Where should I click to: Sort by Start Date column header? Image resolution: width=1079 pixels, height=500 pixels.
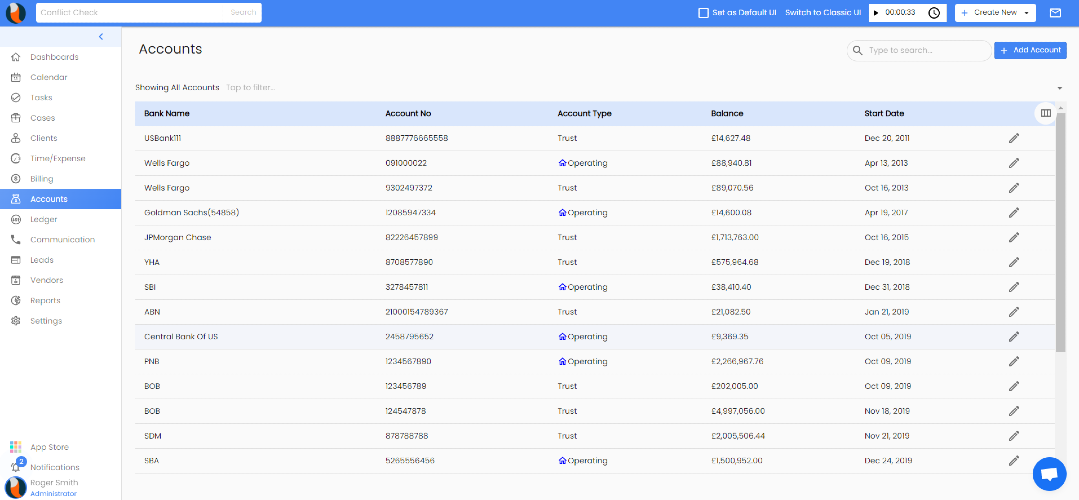[884, 113]
